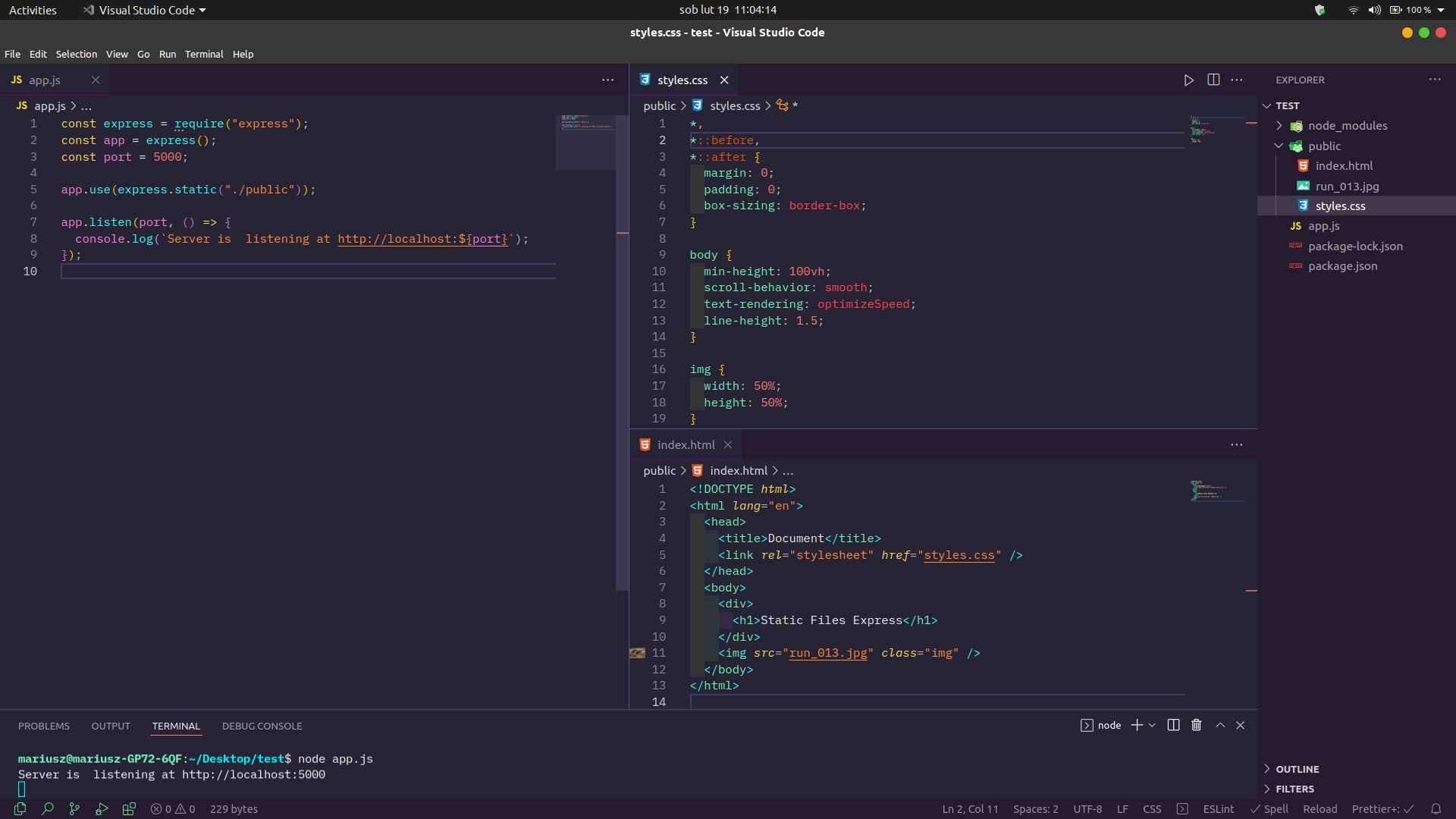Screen dimensions: 1456x819
Task: Open notifications bell in status bar
Action: coord(1436,809)
